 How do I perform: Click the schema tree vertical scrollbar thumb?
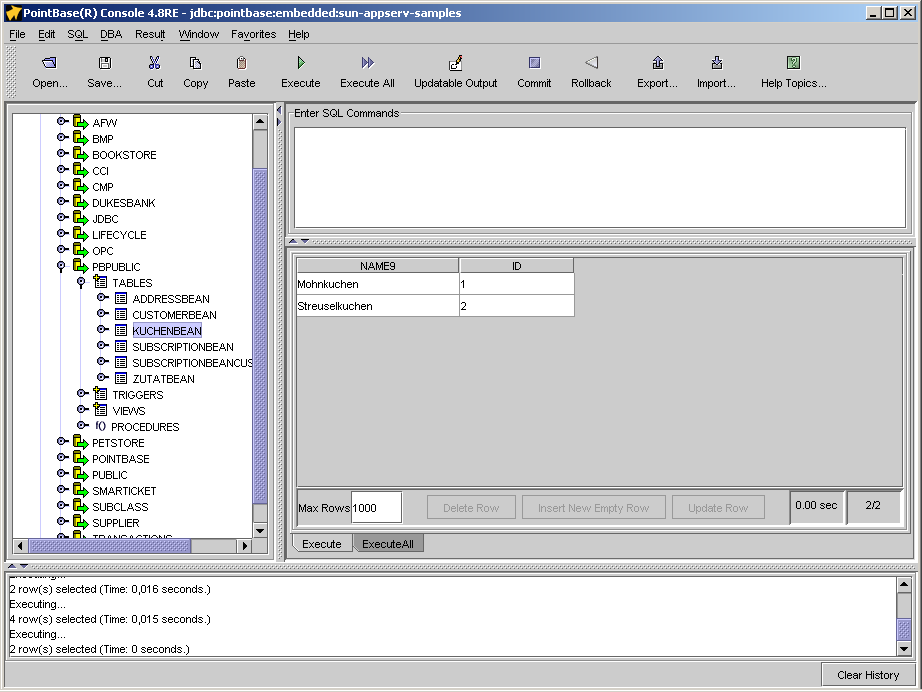(x=259, y=335)
